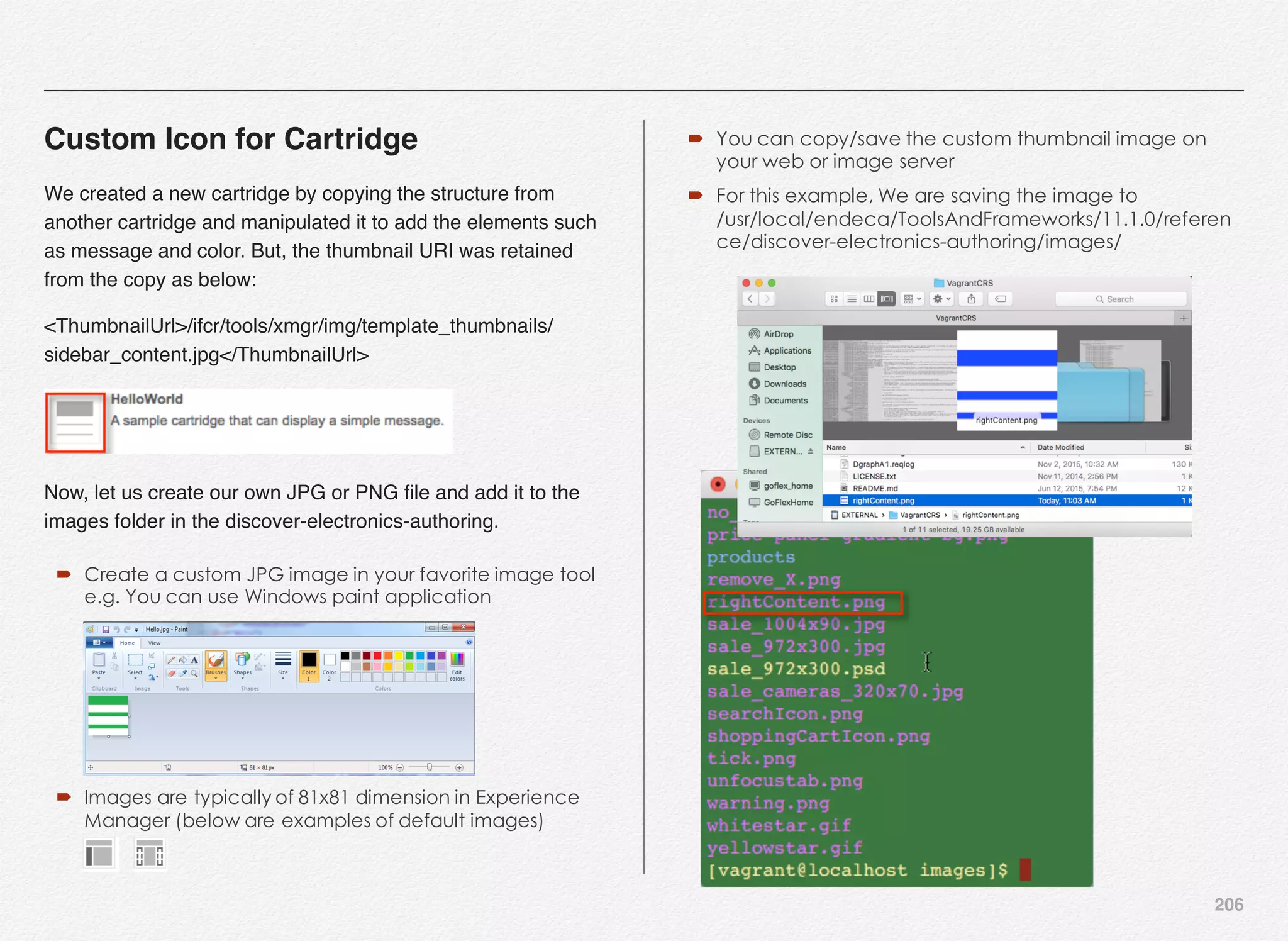
Task: Open the Finder action gear dropdown
Action: coord(941,299)
